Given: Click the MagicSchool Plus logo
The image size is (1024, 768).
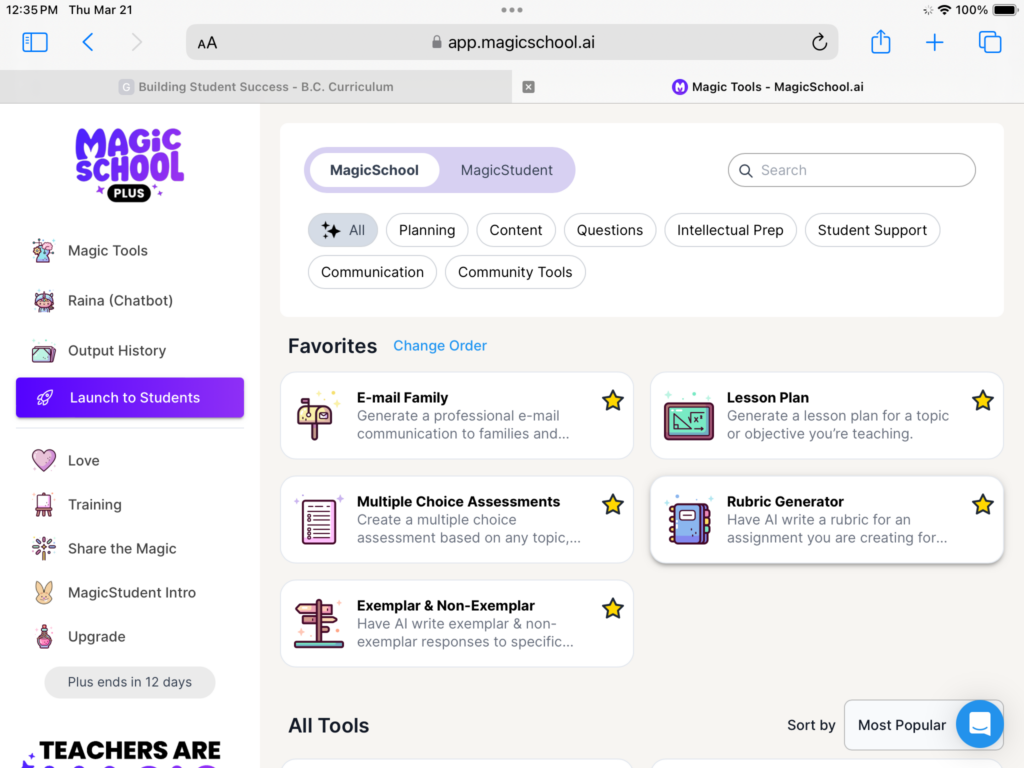Looking at the screenshot, I should coord(129,165).
